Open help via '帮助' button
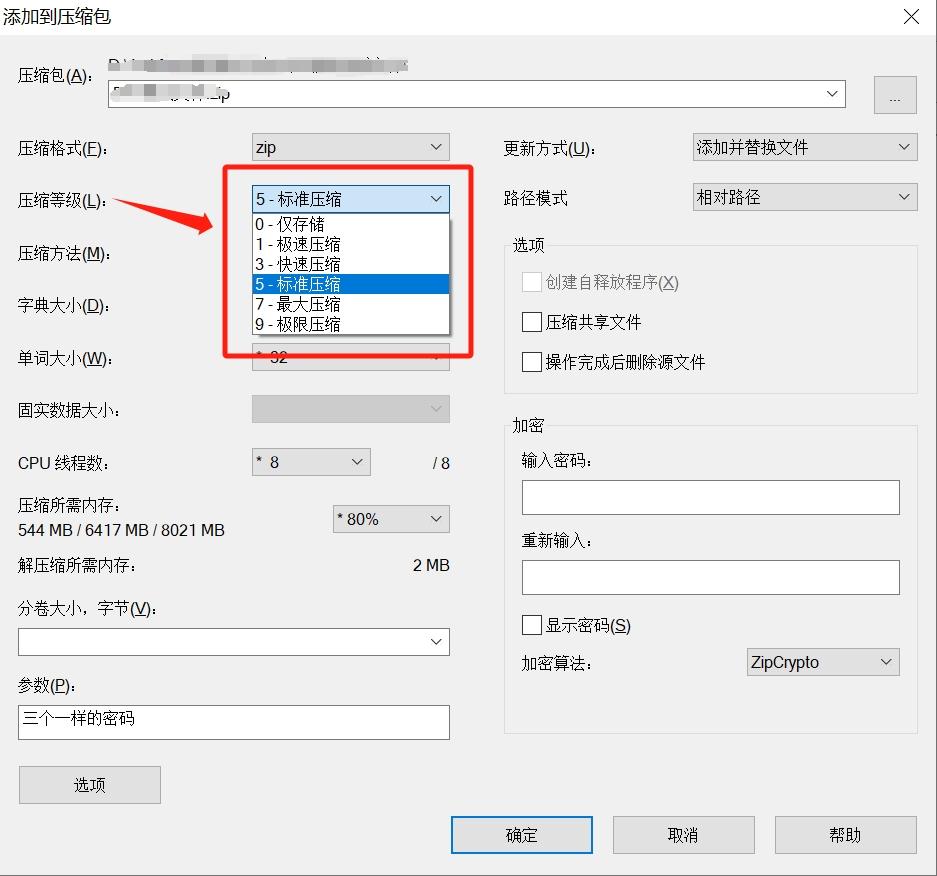Image resolution: width=937 pixels, height=876 pixels. point(846,835)
